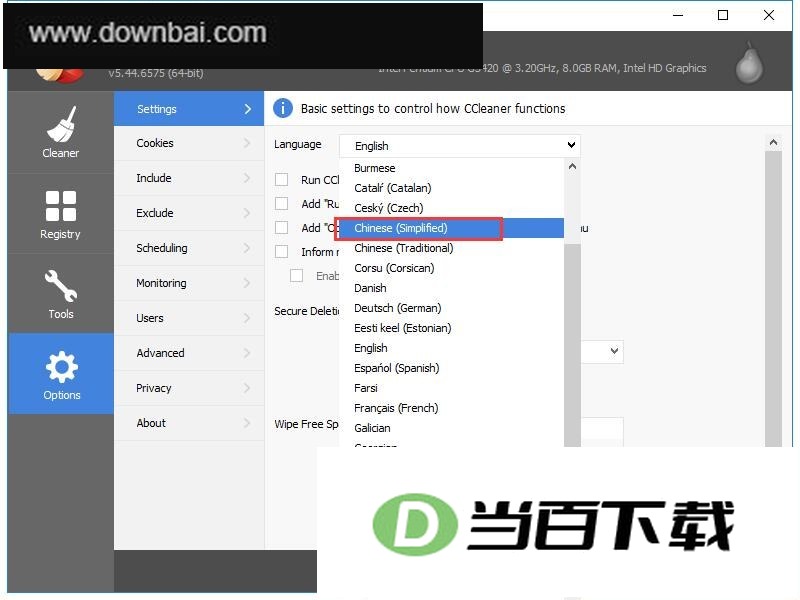
Task: Choose Català (Catalan) language
Action: tap(452, 188)
